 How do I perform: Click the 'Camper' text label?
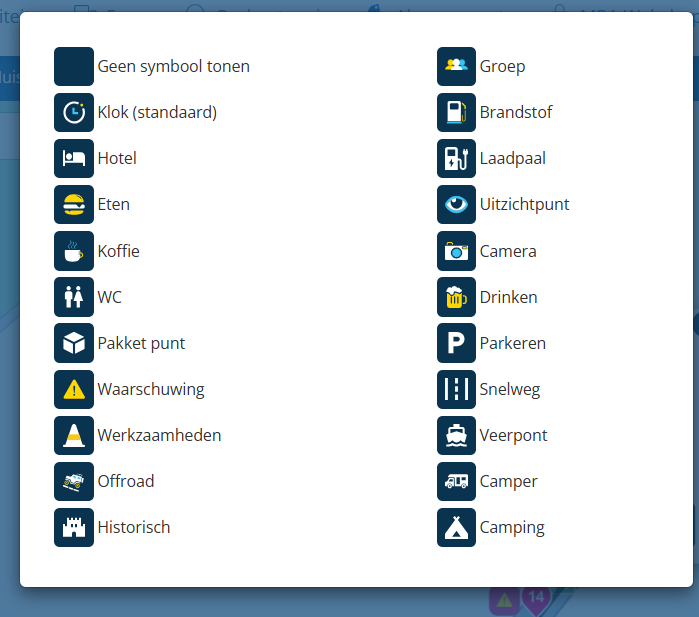(x=508, y=481)
